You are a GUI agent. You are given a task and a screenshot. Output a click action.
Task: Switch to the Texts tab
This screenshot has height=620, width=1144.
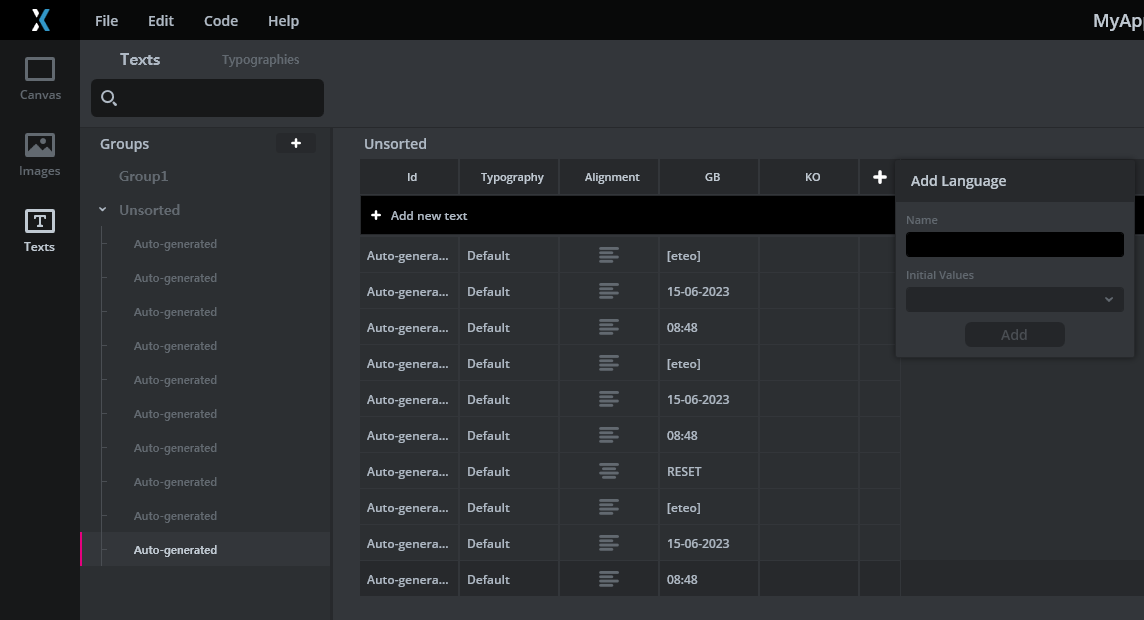coord(140,59)
